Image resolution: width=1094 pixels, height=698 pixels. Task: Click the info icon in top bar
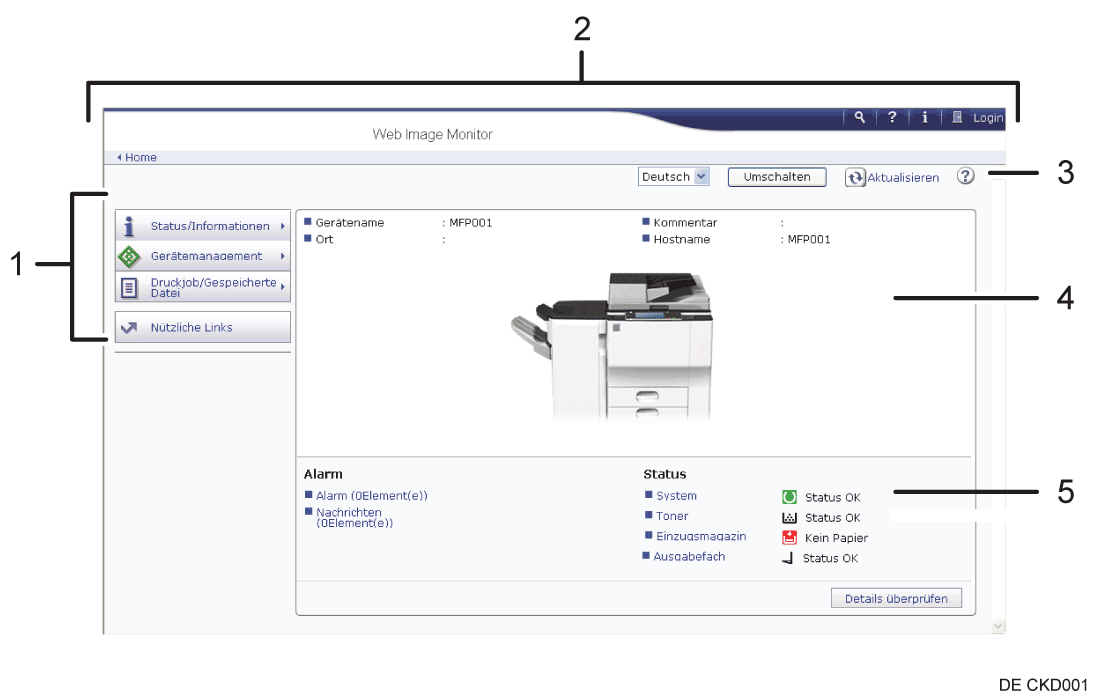(925, 117)
